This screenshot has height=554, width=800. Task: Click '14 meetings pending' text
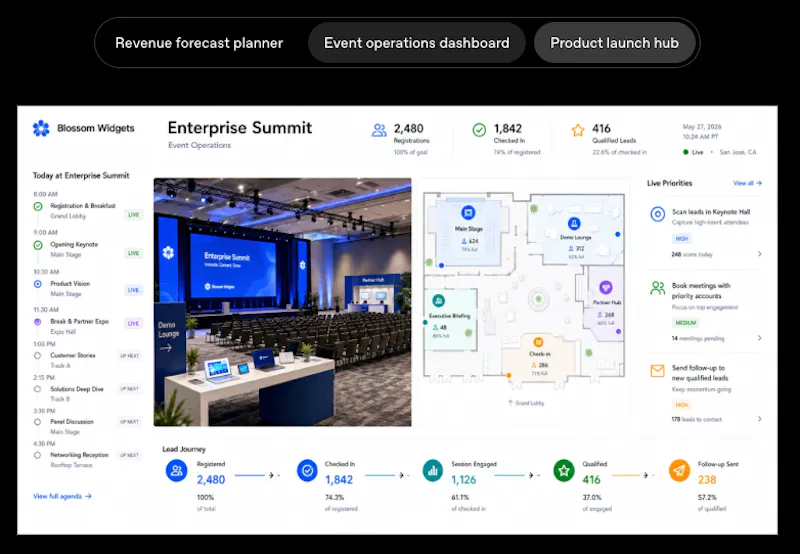[x=697, y=338]
